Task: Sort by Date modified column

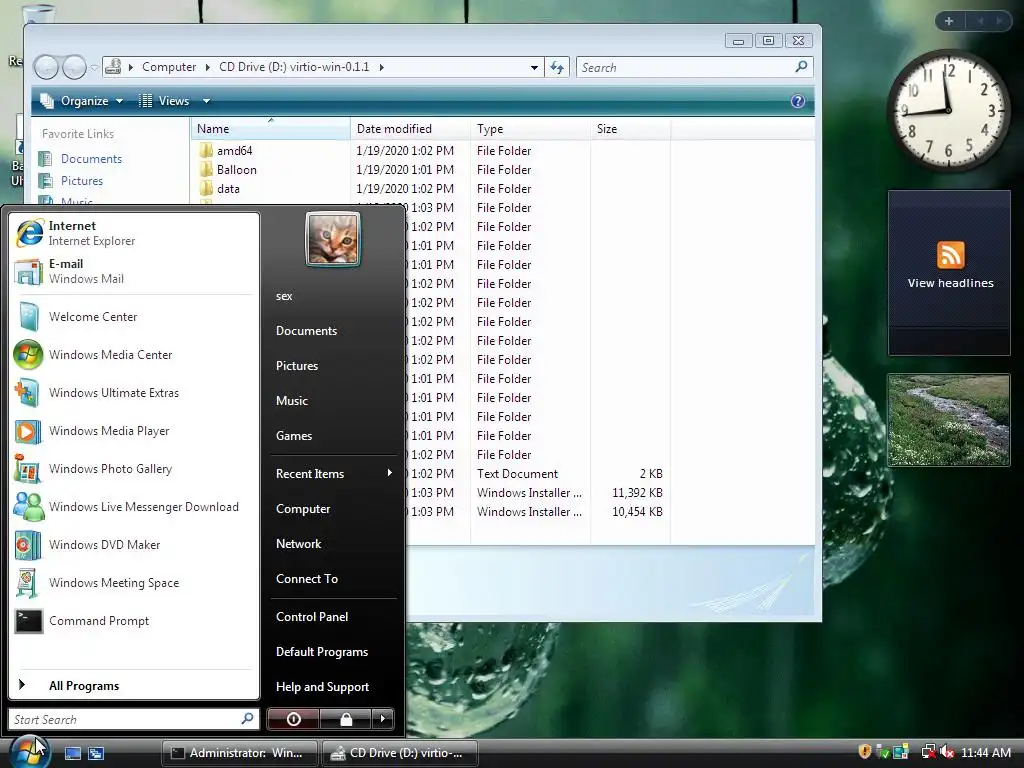Action: coord(410,129)
